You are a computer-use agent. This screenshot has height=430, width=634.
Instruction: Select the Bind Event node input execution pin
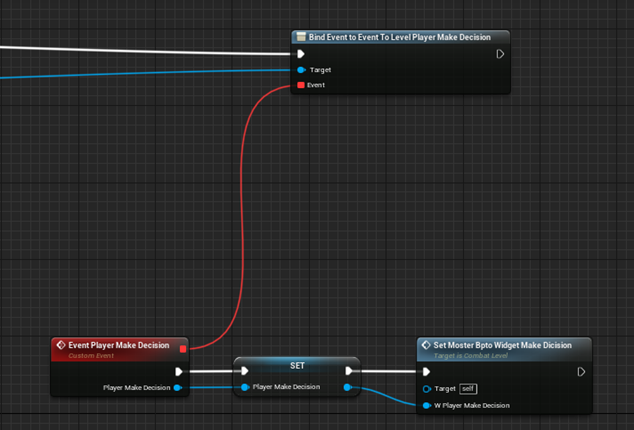click(301, 54)
